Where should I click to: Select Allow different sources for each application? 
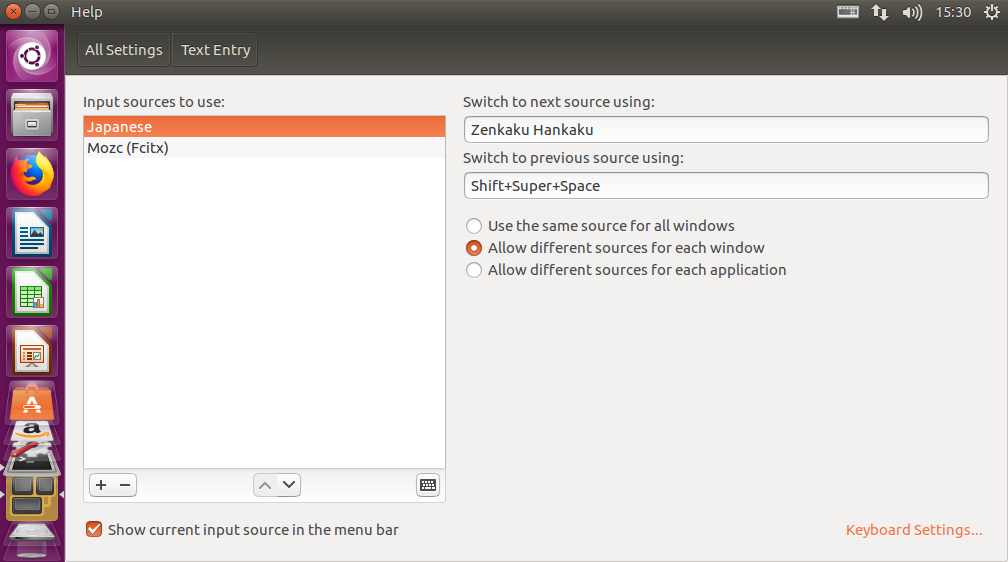pos(626,269)
